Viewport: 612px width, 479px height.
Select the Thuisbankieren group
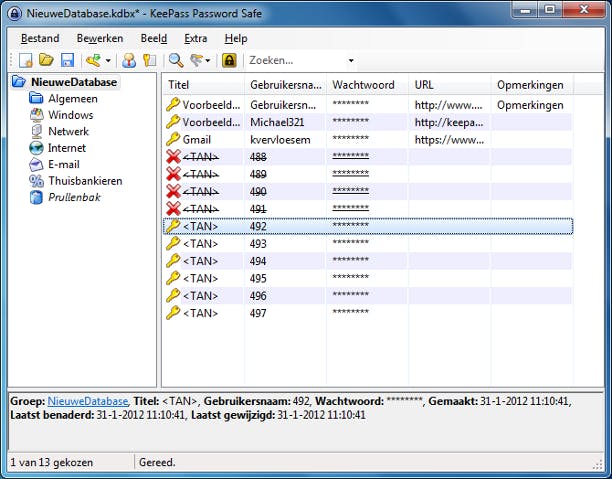click(85, 181)
